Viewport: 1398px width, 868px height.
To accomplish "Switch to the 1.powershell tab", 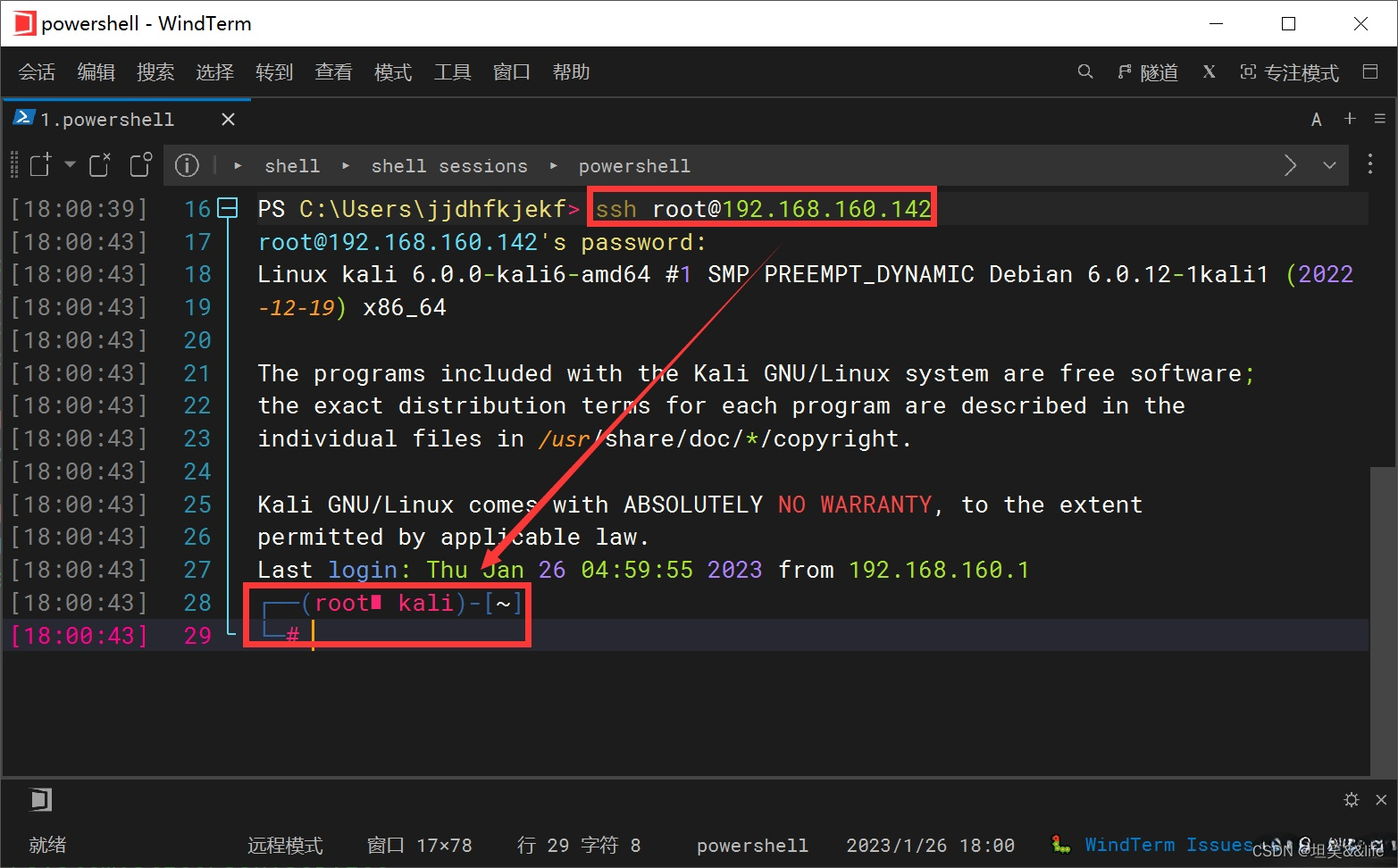I will [x=107, y=119].
